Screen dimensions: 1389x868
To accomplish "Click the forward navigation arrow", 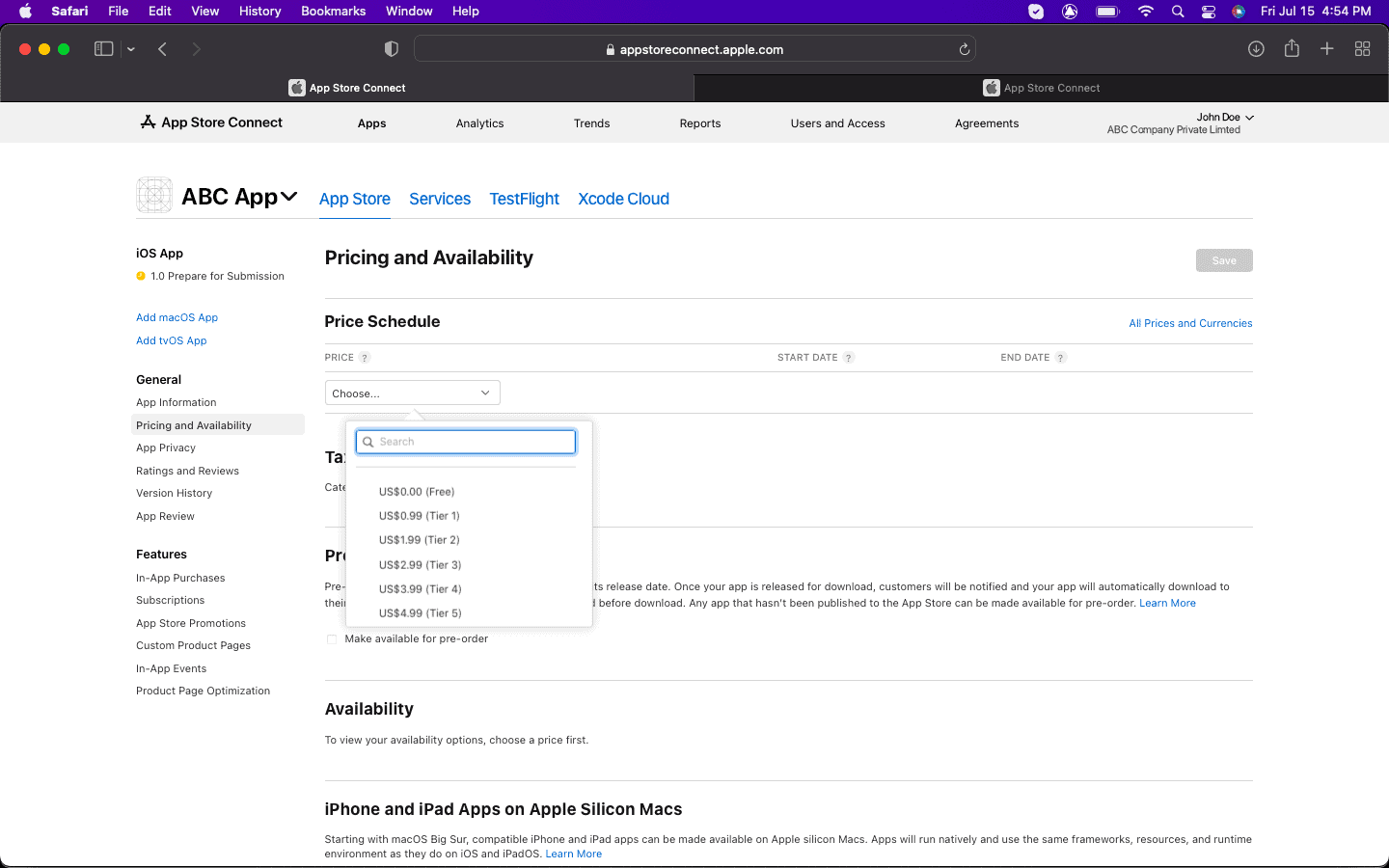I will pos(196,49).
